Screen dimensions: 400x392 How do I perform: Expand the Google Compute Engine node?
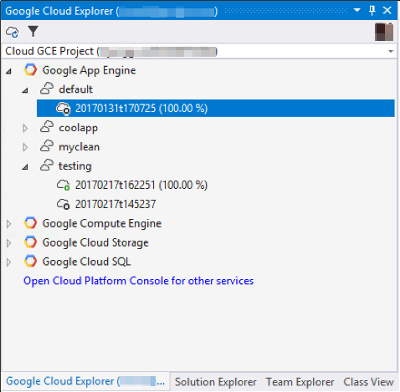click(x=9, y=224)
